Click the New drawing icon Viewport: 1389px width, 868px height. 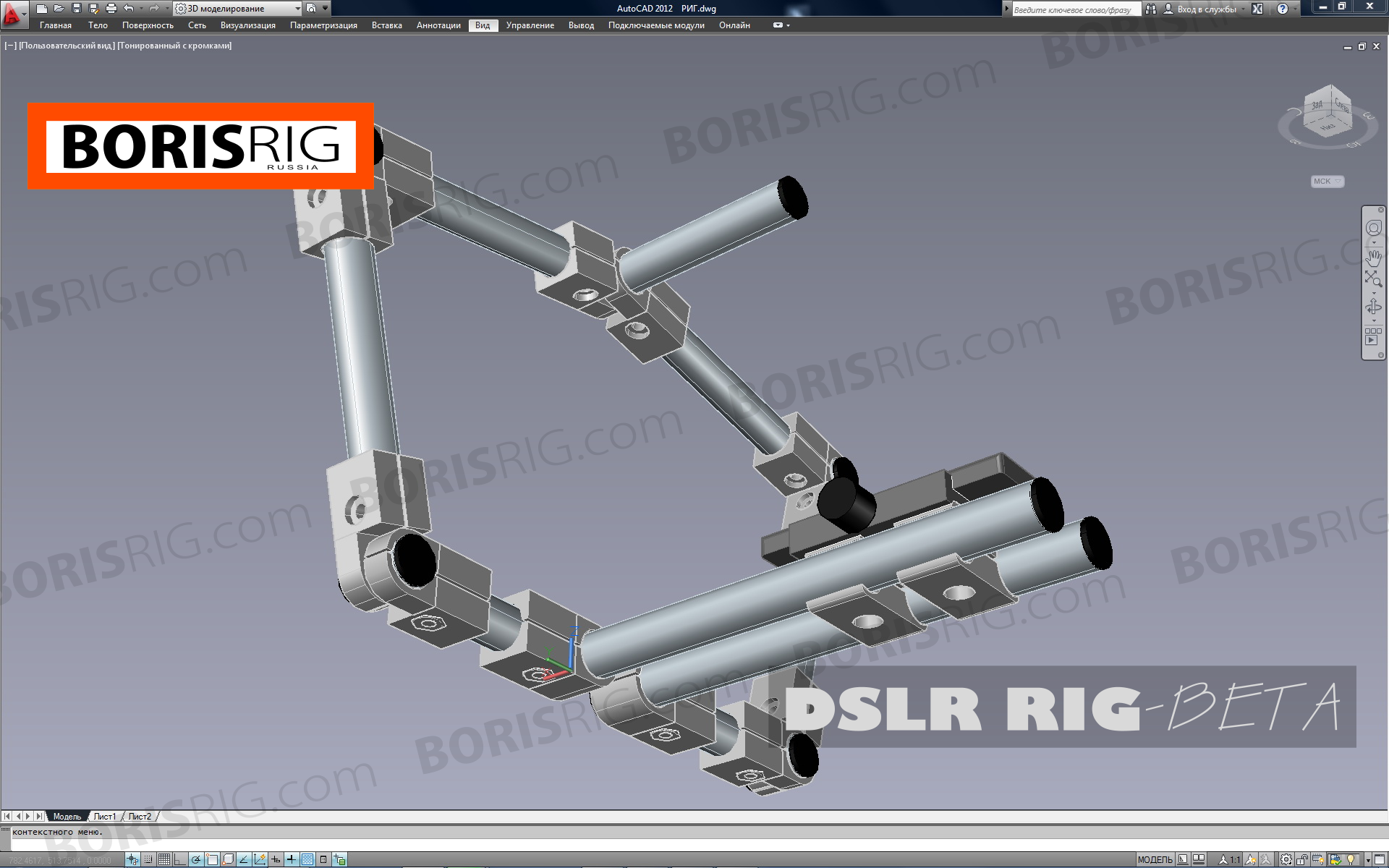42,9
